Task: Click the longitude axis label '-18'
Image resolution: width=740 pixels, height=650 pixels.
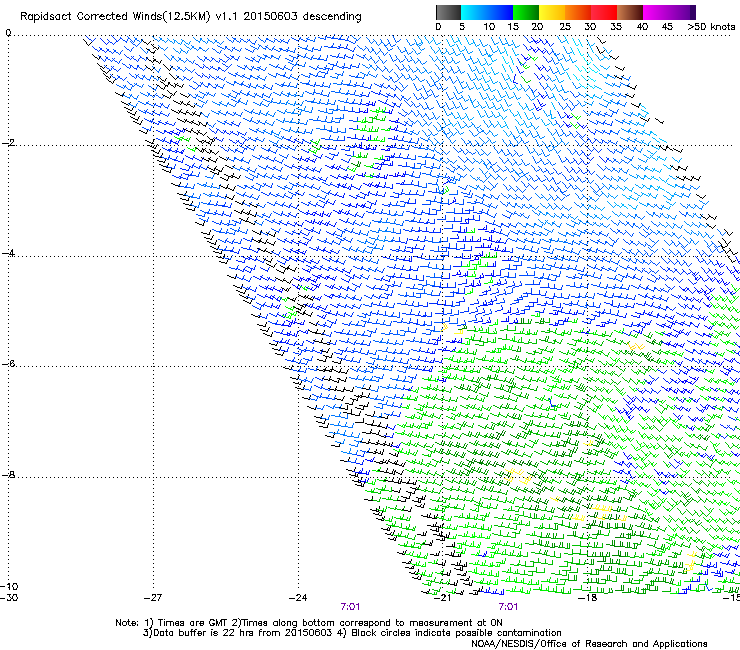Action: (588, 598)
